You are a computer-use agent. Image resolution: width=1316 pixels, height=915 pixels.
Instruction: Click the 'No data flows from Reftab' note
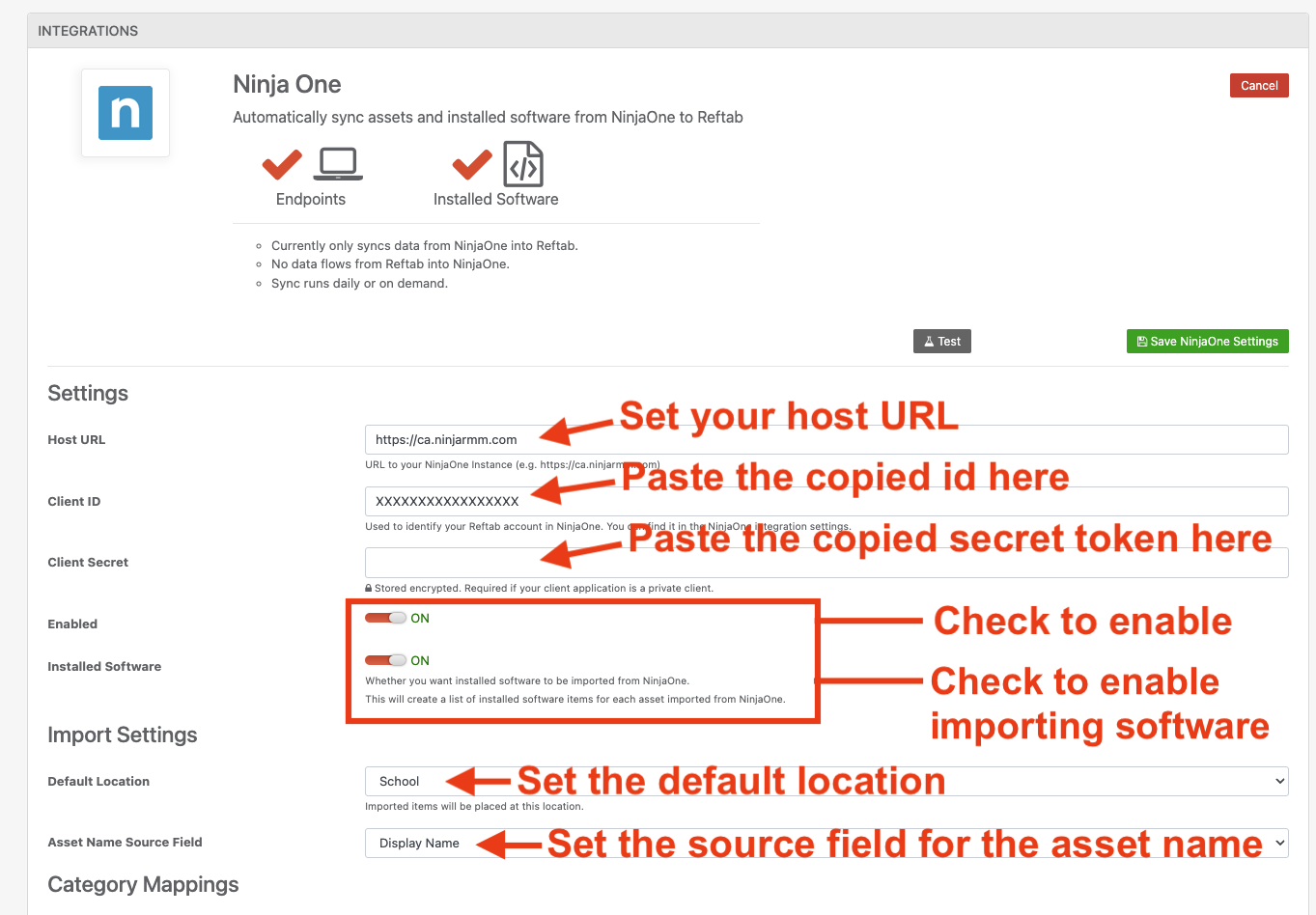tap(390, 263)
